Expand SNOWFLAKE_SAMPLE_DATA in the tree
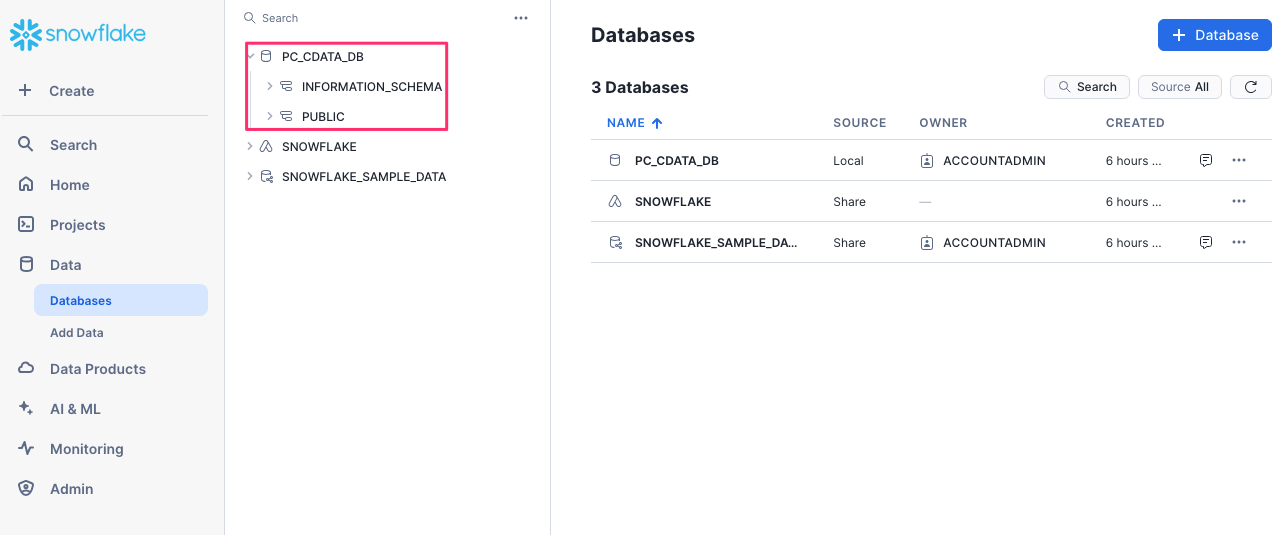Screen dimensions: 1283x535 pos(250,177)
